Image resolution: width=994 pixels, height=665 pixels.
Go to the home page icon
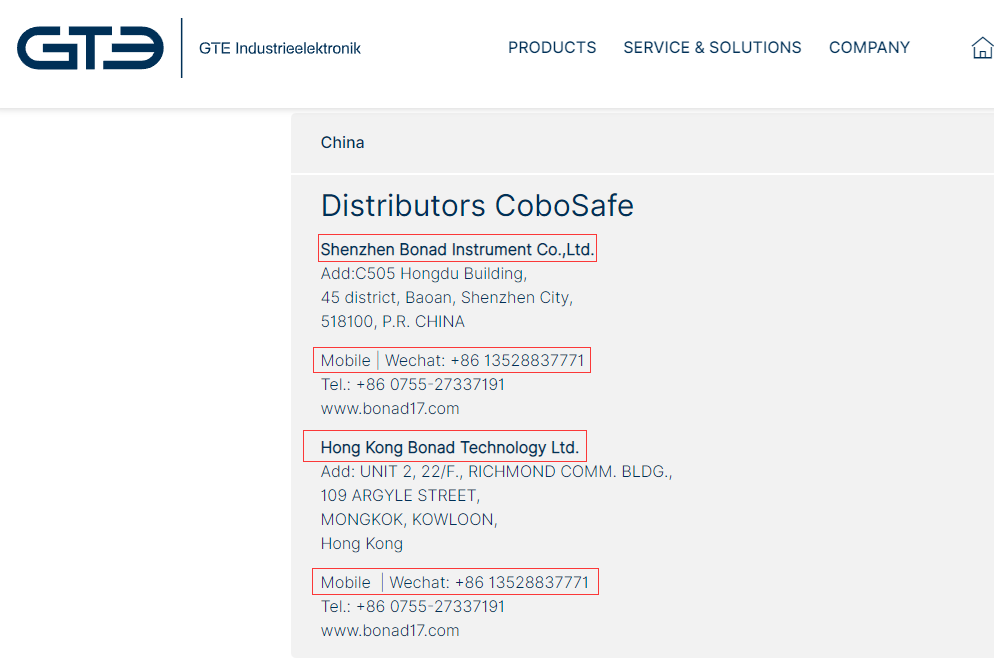[x=982, y=48]
